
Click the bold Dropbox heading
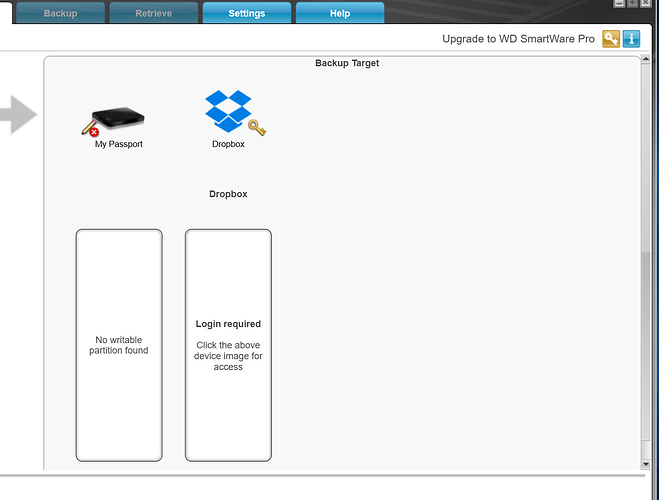tap(228, 194)
